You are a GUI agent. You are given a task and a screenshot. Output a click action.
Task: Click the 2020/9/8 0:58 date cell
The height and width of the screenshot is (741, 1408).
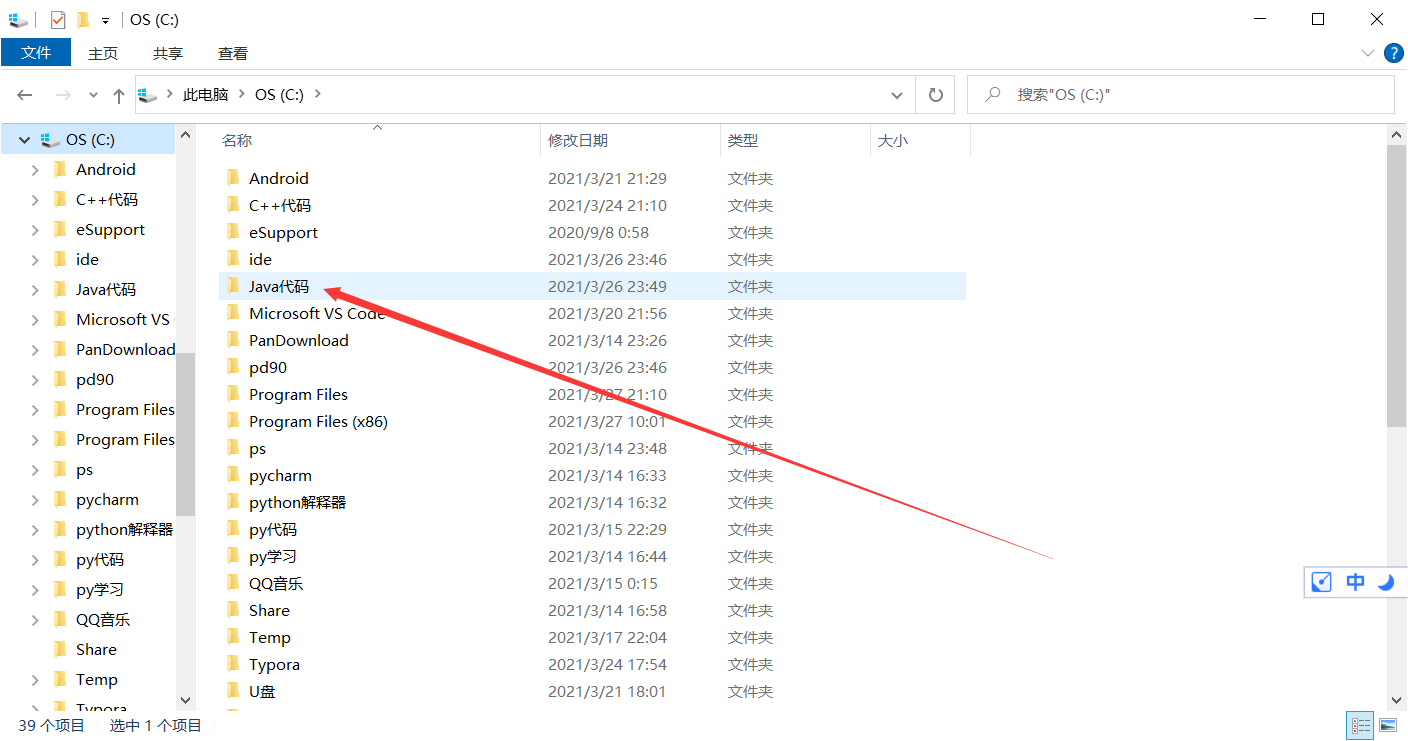(598, 232)
